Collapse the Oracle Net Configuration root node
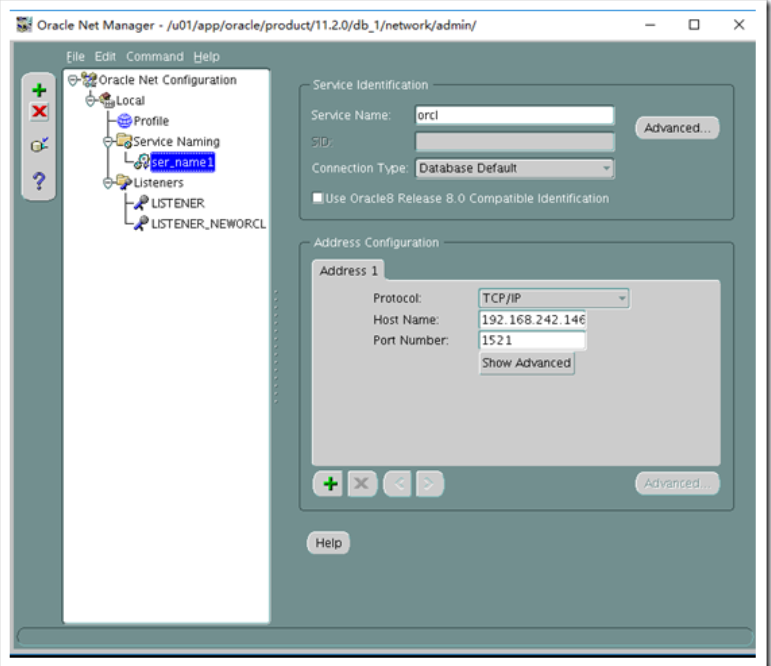 pos(73,80)
